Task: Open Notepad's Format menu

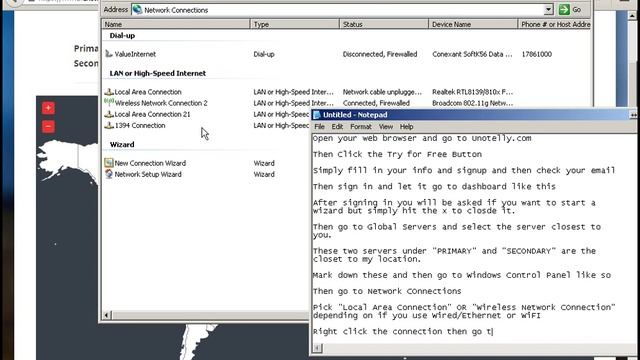Action: [x=361, y=127]
